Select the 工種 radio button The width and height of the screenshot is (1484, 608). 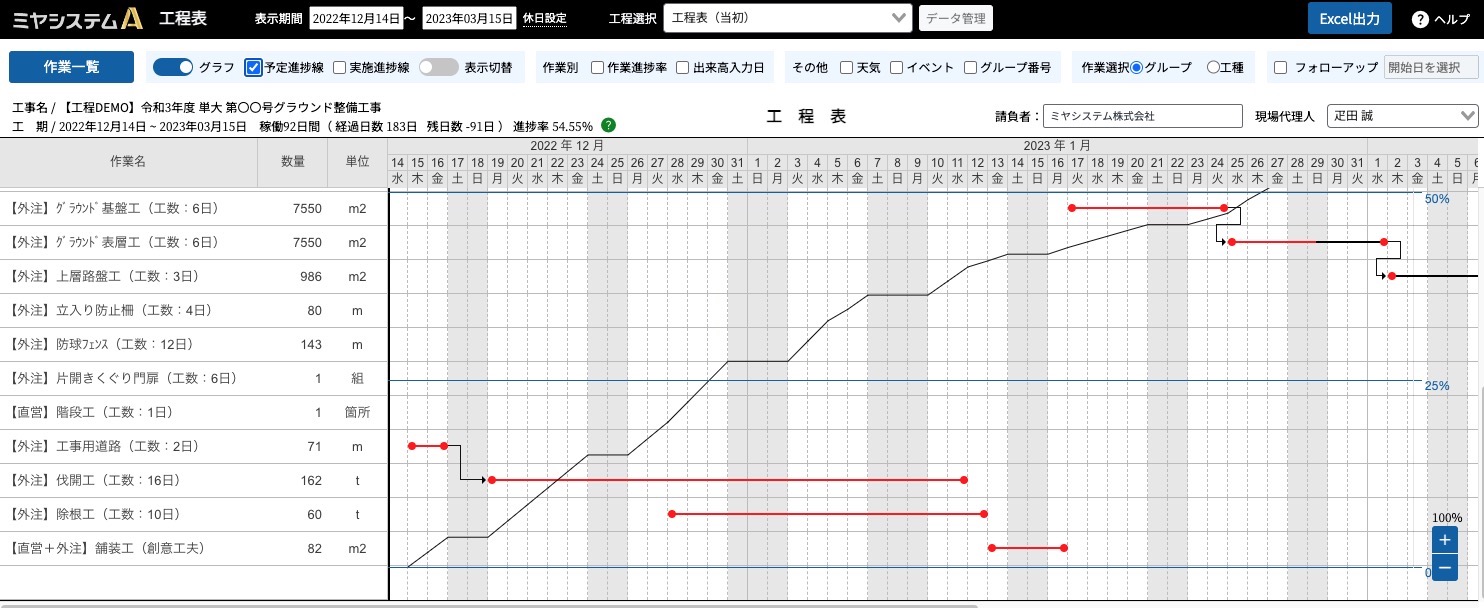pyautogui.click(x=1213, y=68)
